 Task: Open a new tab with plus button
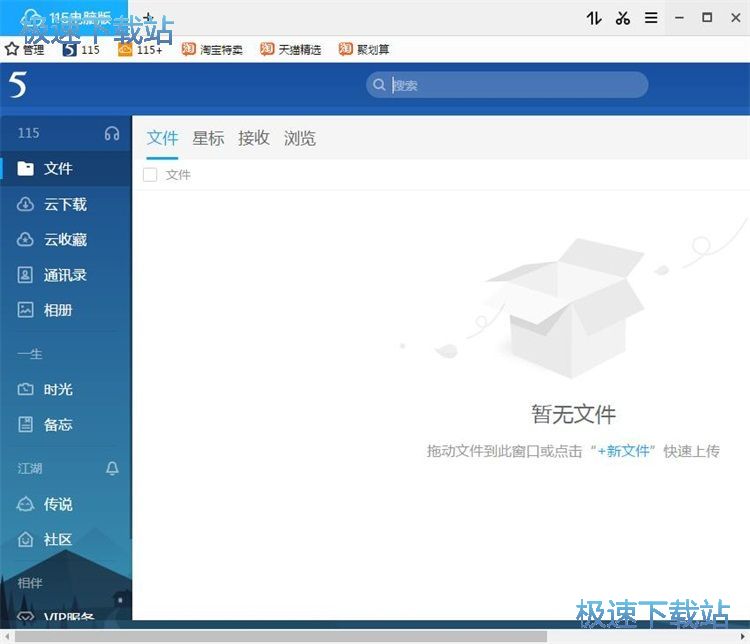pos(148,18)
